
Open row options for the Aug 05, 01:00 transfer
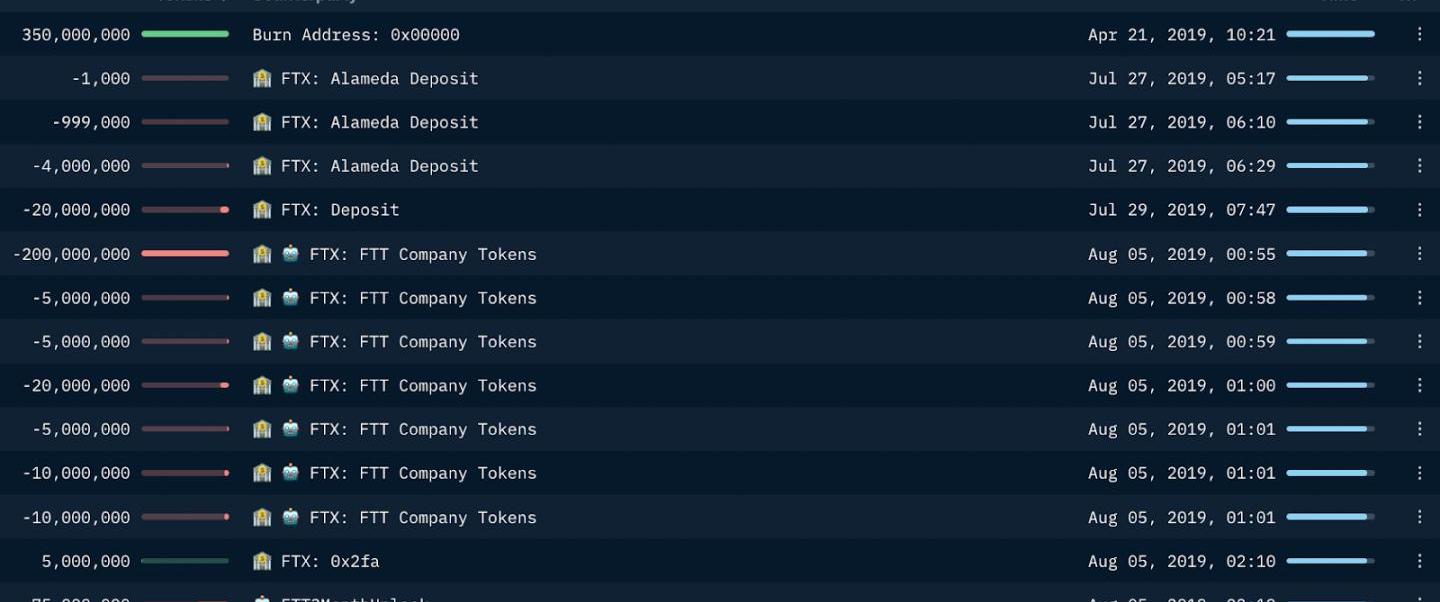1419,385
